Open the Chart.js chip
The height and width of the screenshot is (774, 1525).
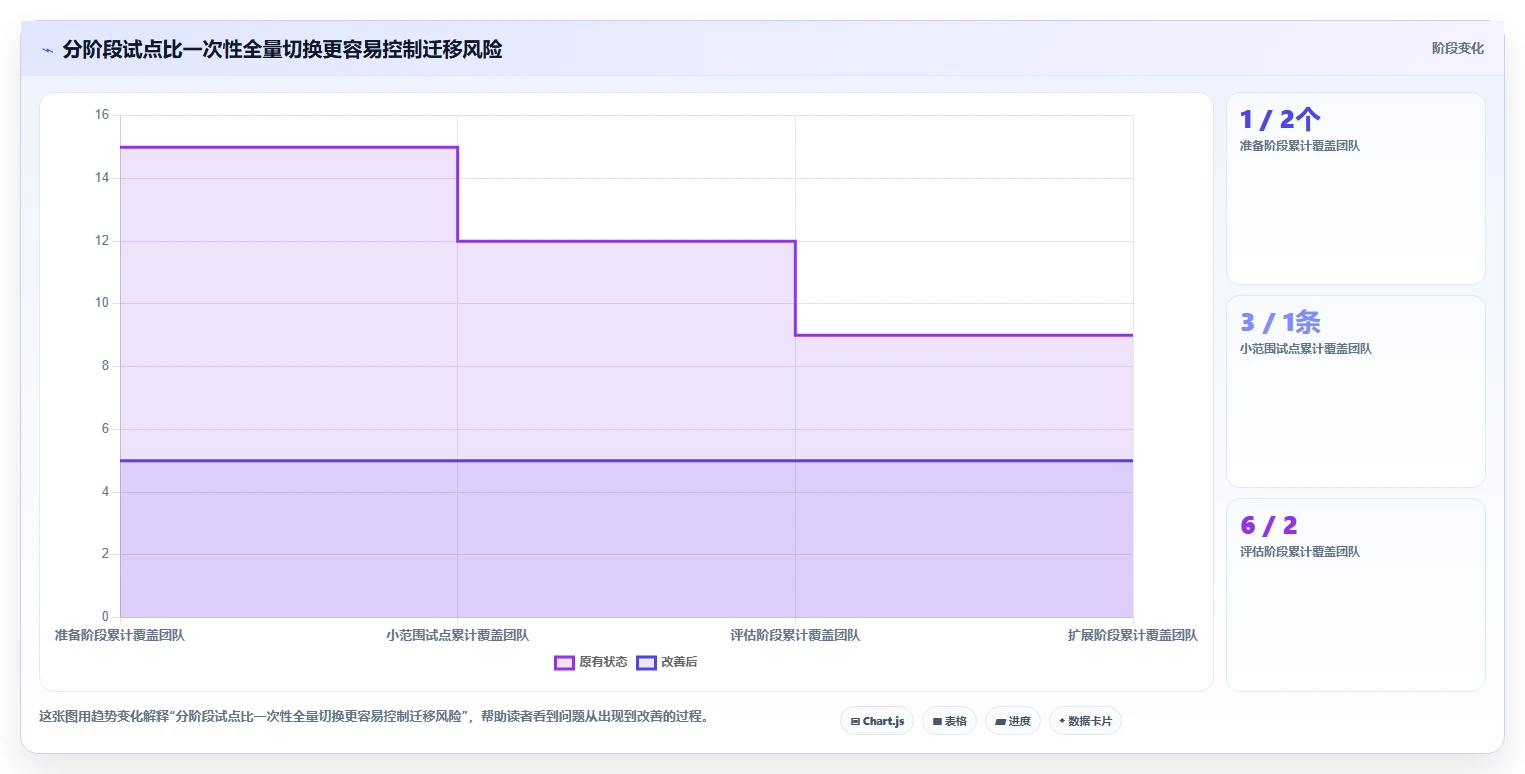pos(877,721)
